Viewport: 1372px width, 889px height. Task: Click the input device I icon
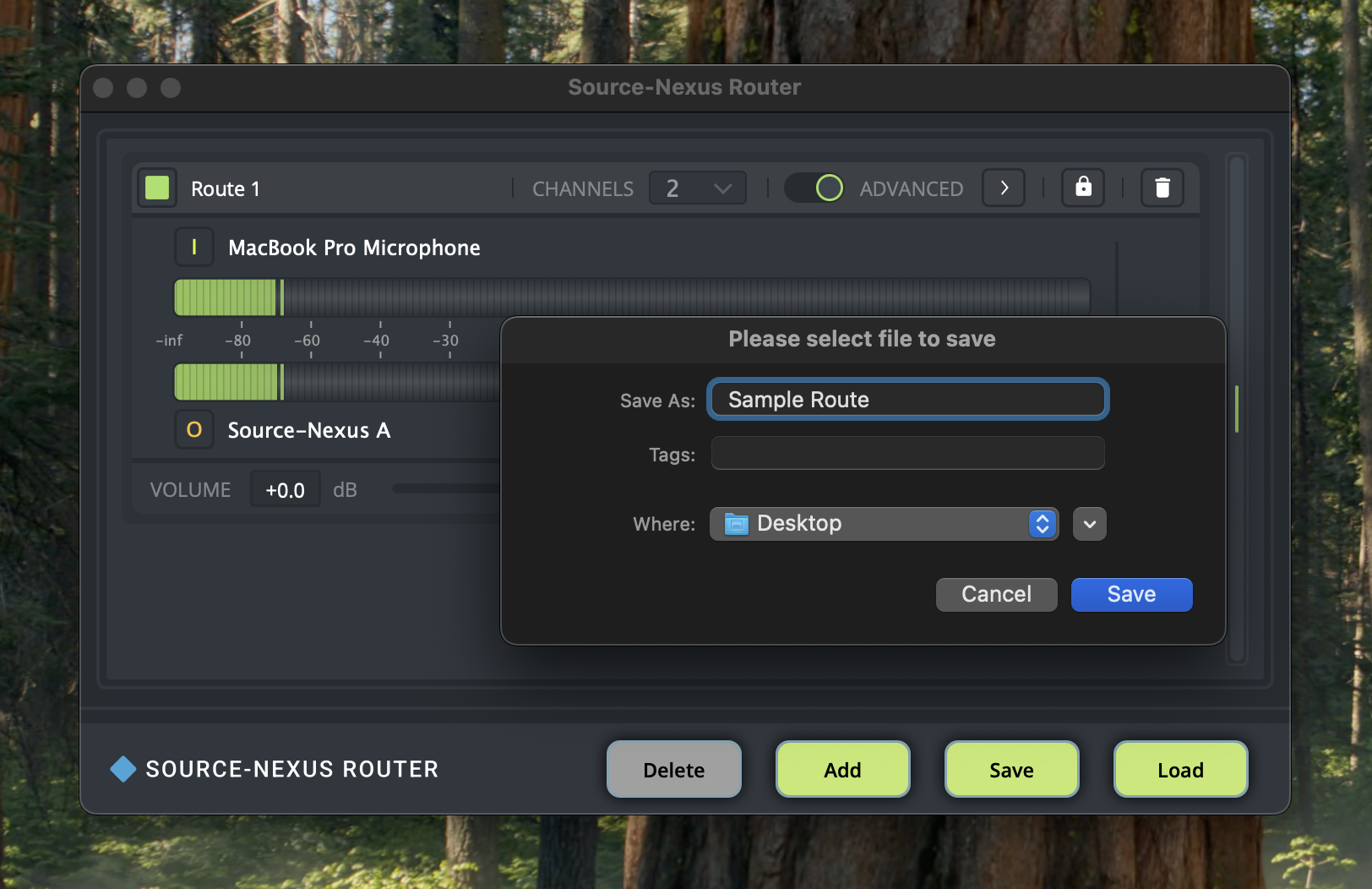point(194,247)
